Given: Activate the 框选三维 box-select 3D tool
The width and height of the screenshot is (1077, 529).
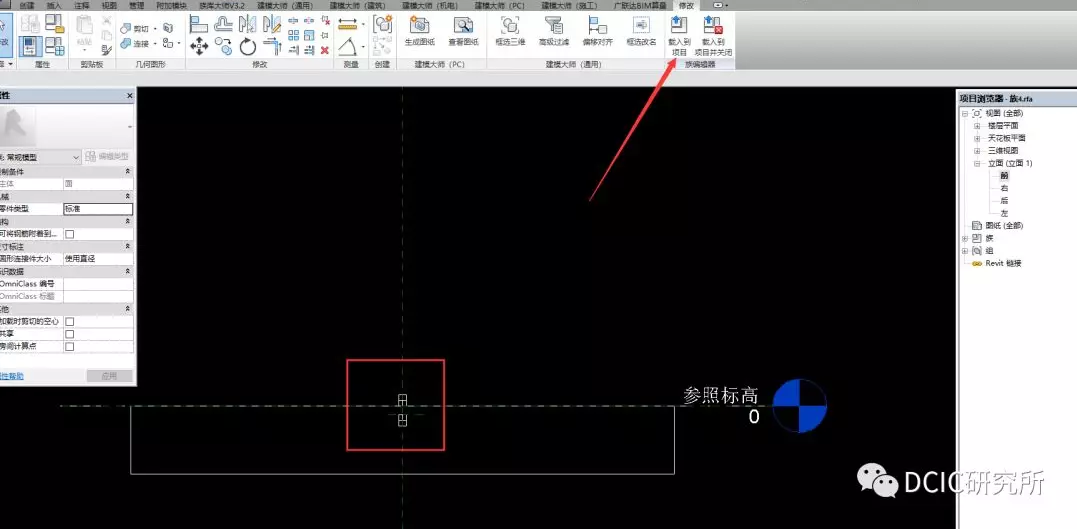Looking at the screenshot, I should (510, 32).
